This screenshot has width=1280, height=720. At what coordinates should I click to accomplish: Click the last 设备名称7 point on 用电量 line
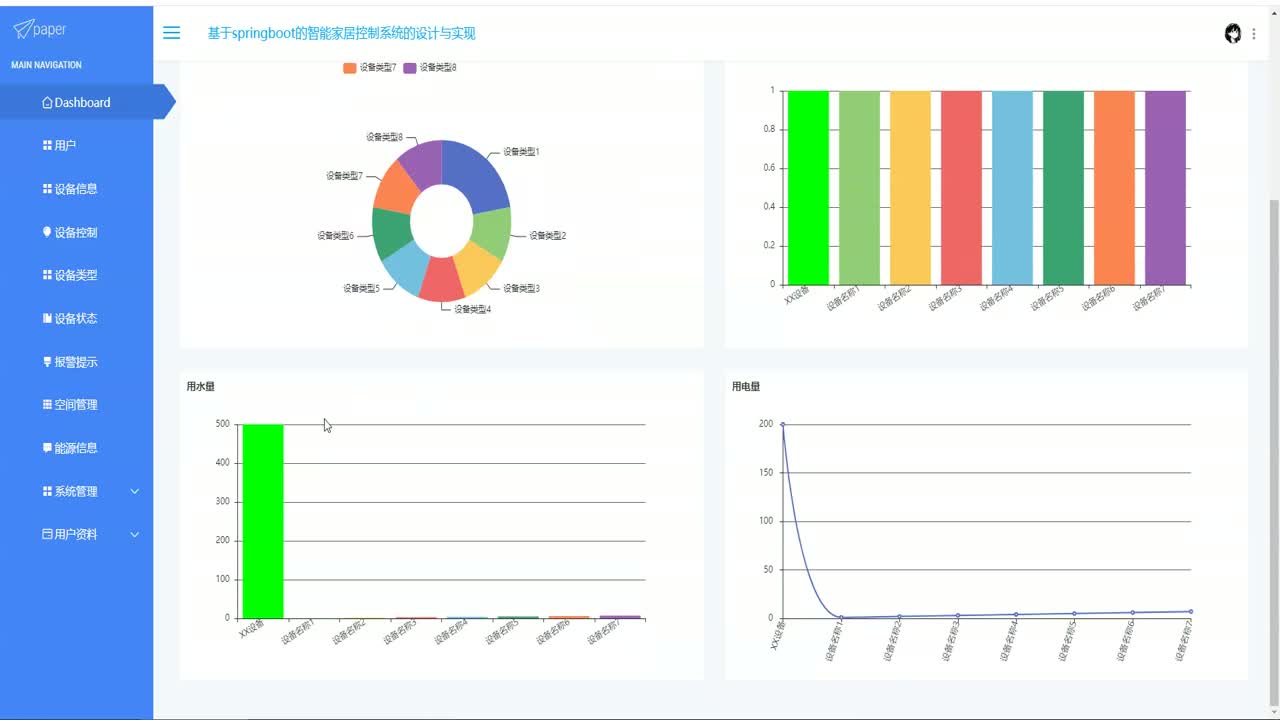pos(1190,611)
